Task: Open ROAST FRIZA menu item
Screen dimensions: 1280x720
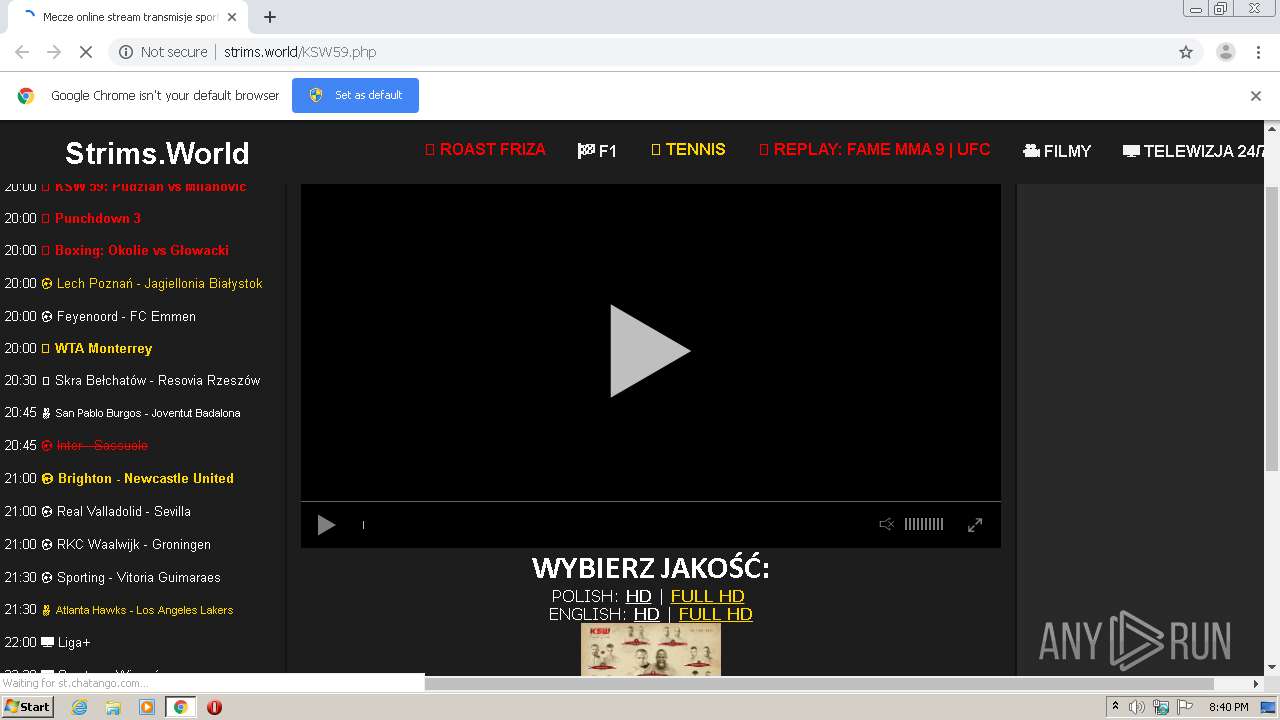Action: [485, 150]
